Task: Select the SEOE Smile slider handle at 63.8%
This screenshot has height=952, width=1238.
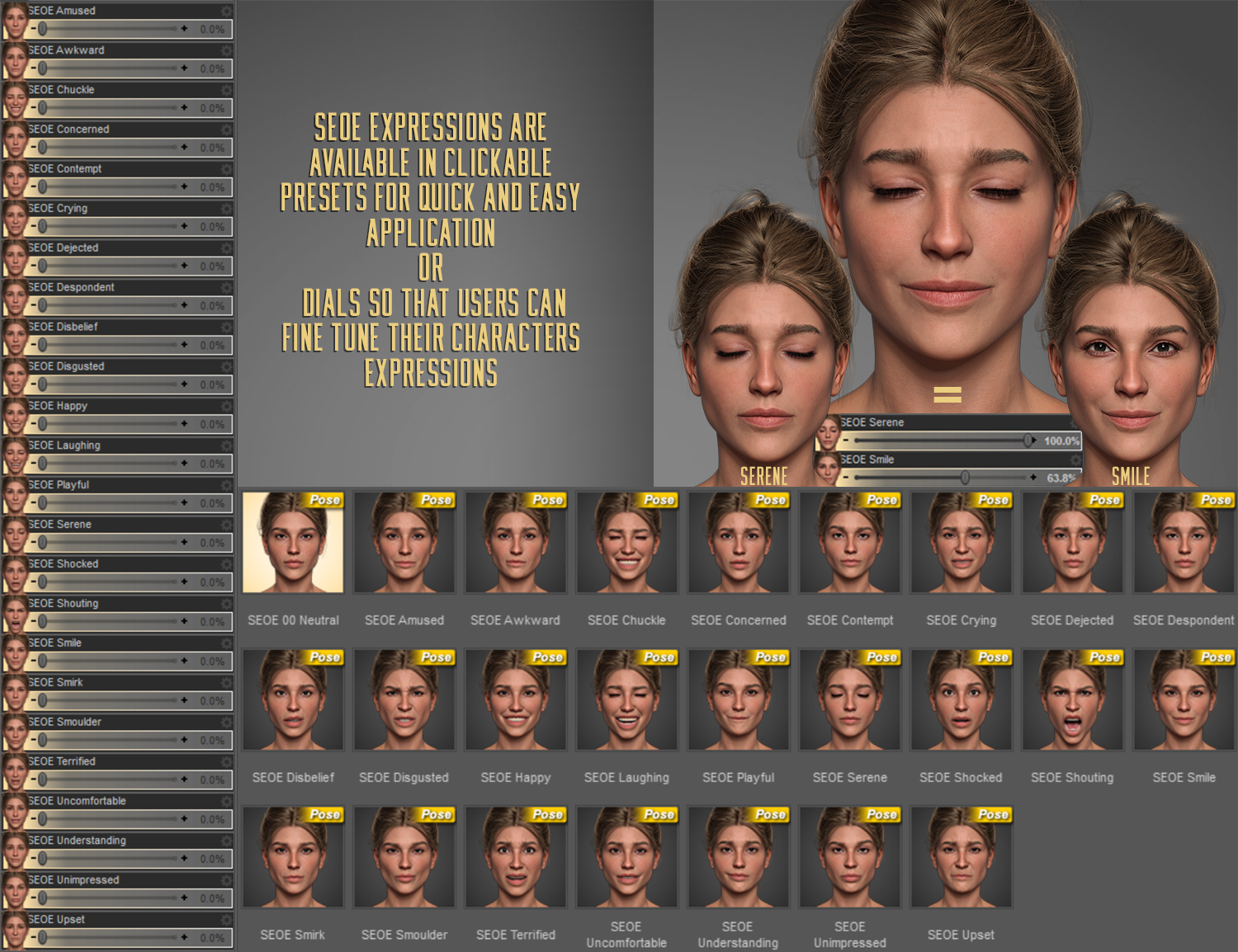Action: point(966,477)
